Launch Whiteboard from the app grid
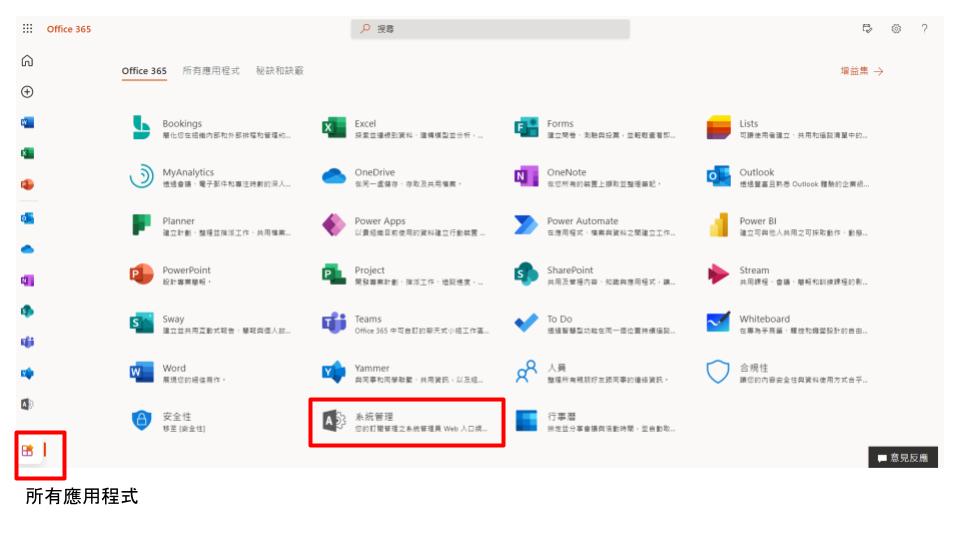 tap(787, 323)
